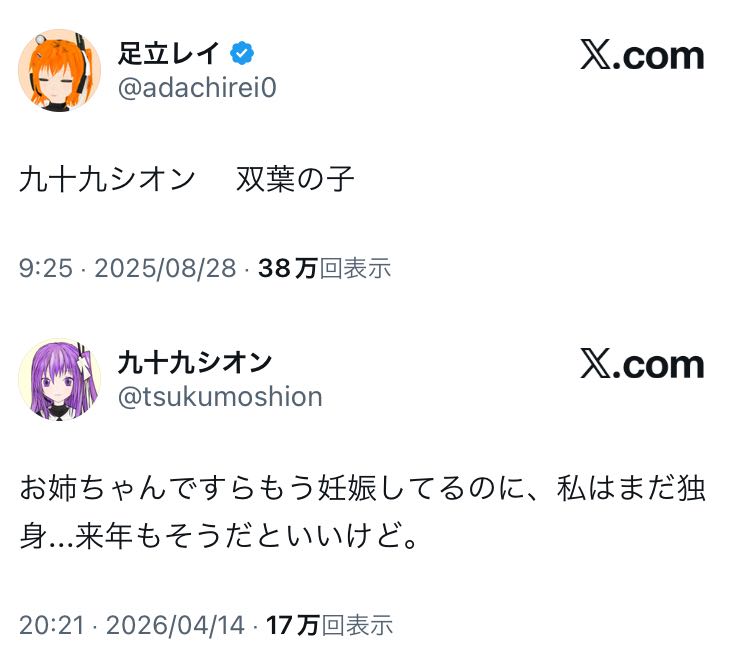Viewport: 750px width, 670px height.
Task: Visit the @adachirei0 handle
Action: (197, 88)
